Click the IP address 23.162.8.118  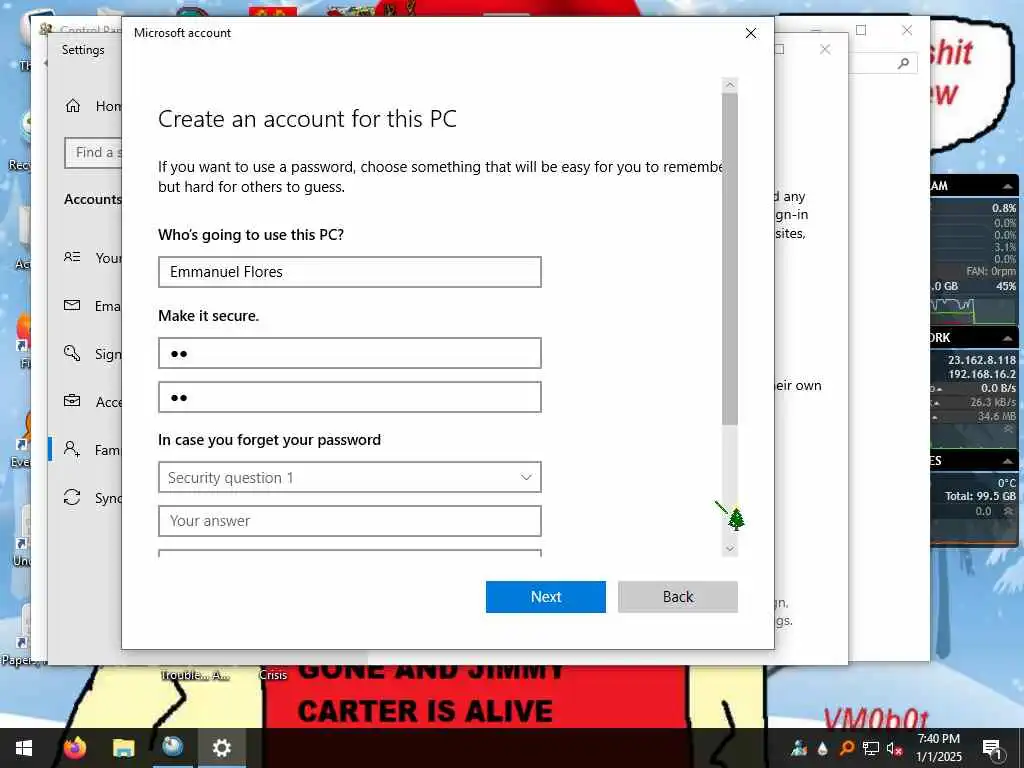pyautogui.click(x=982, y=360)
